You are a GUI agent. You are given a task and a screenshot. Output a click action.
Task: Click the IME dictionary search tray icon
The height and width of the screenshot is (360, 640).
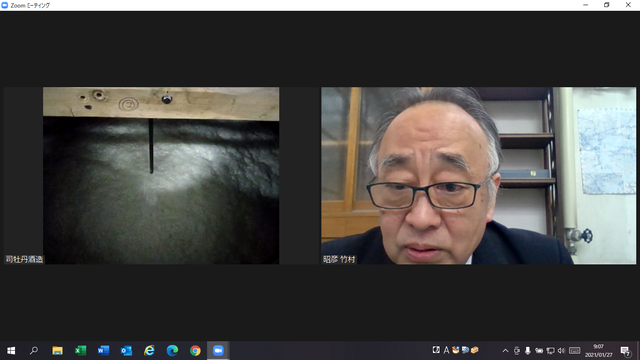(465, 350)
